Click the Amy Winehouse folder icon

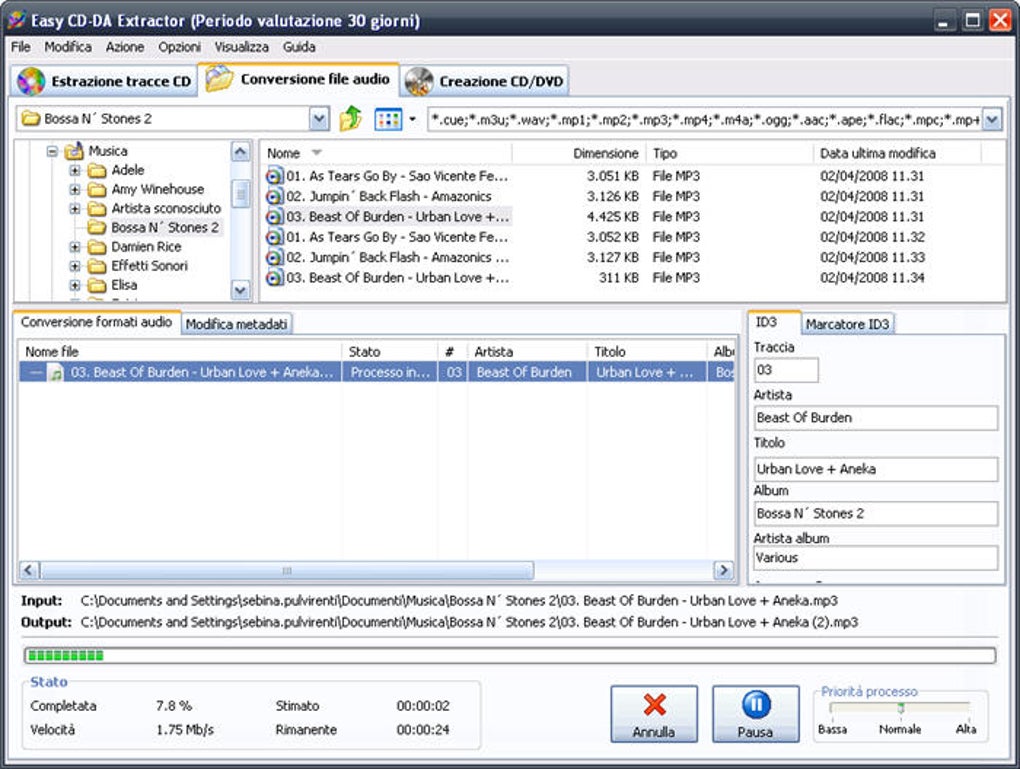(x=97, y=189)
